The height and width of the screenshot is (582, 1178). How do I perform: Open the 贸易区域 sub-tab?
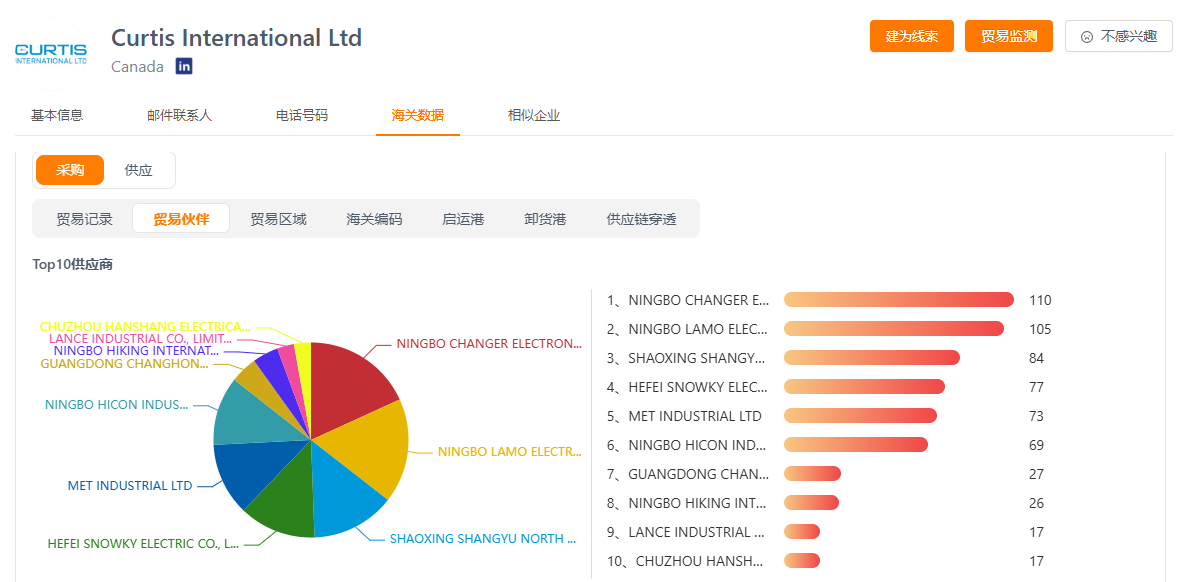pyautogui.click(x=278, y=219)
